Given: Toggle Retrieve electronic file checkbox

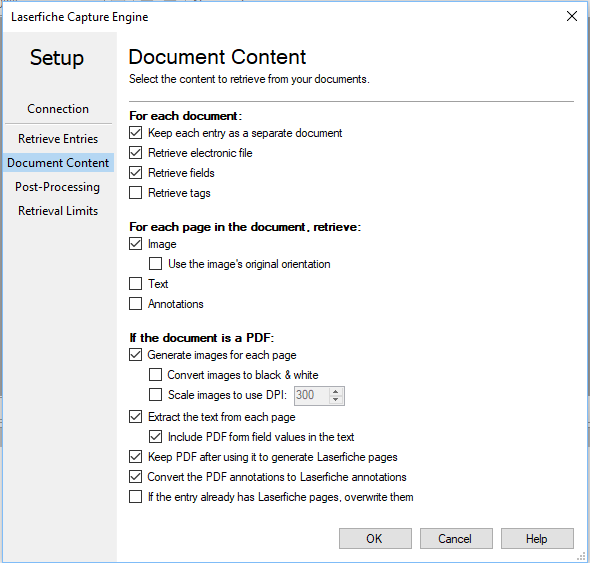Looking at the screenshot, I should point(135,153).
